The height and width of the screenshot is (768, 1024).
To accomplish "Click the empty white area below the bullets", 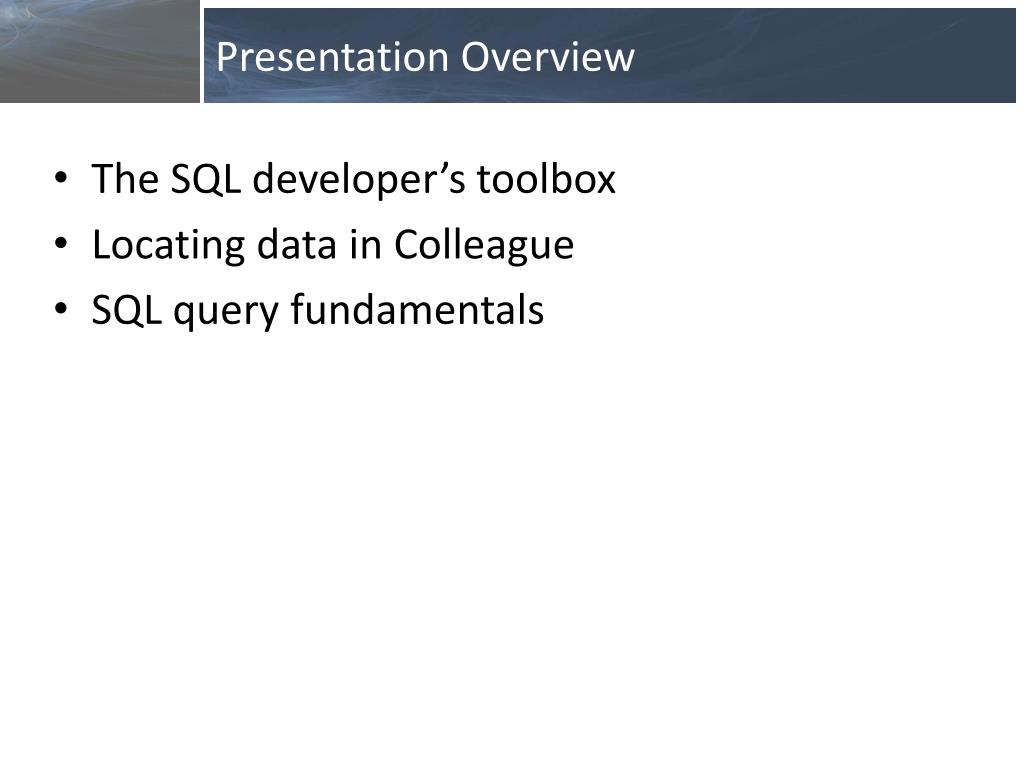I will tap(512, 536).
